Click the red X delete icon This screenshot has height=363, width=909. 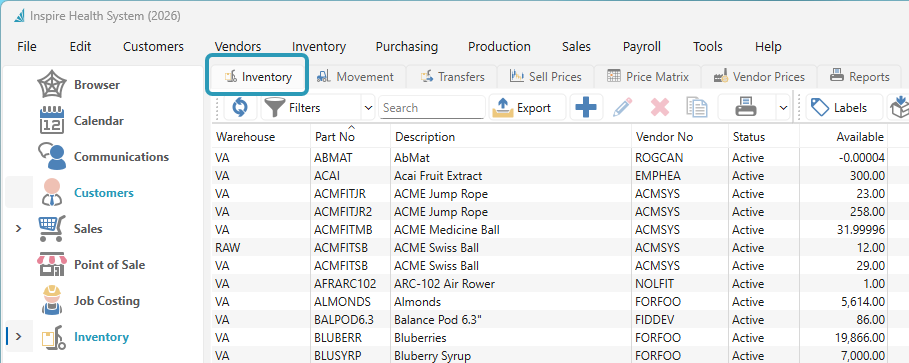coord(660,107)
